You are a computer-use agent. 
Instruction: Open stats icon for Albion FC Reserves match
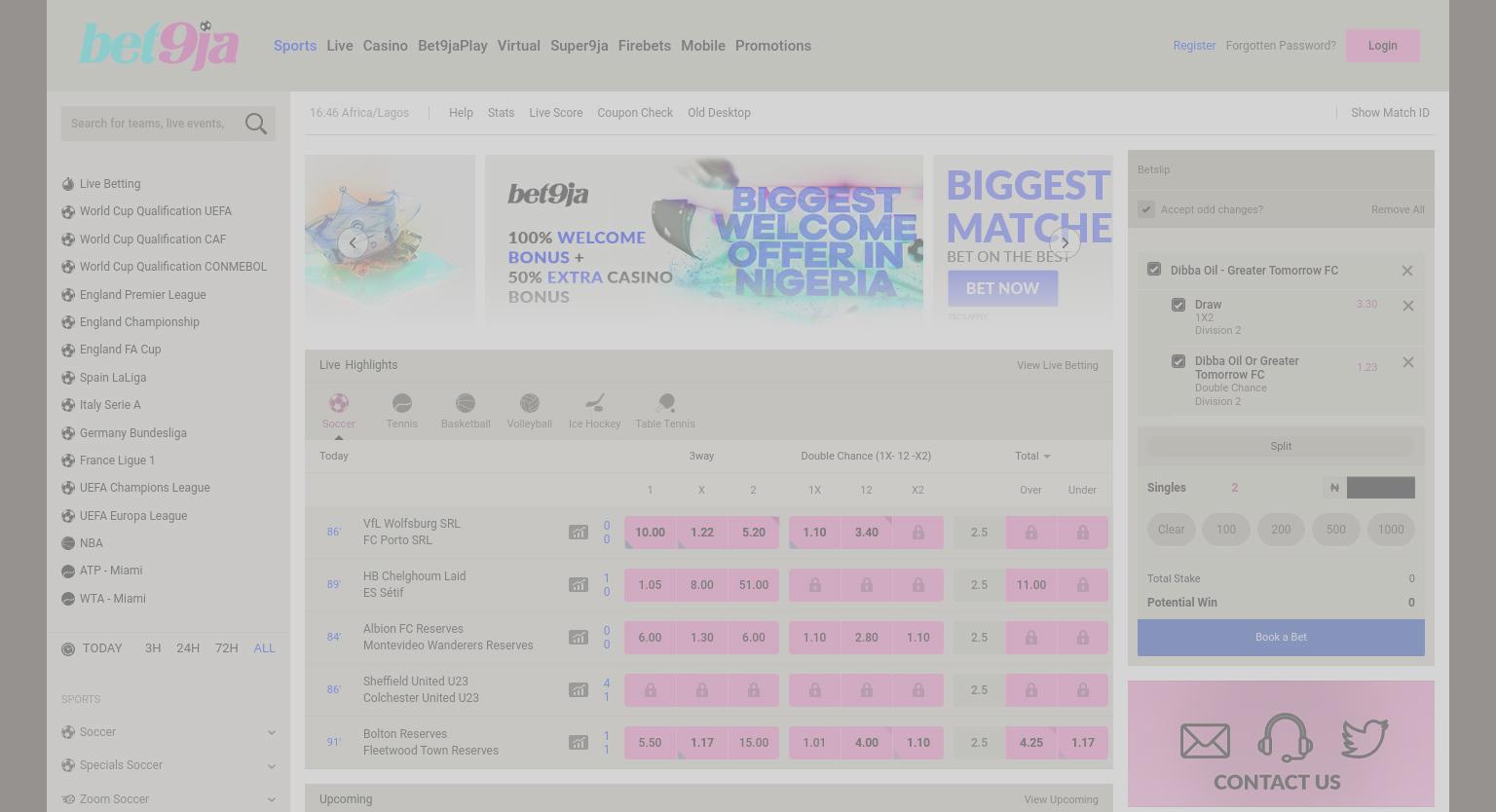(579, 637)
